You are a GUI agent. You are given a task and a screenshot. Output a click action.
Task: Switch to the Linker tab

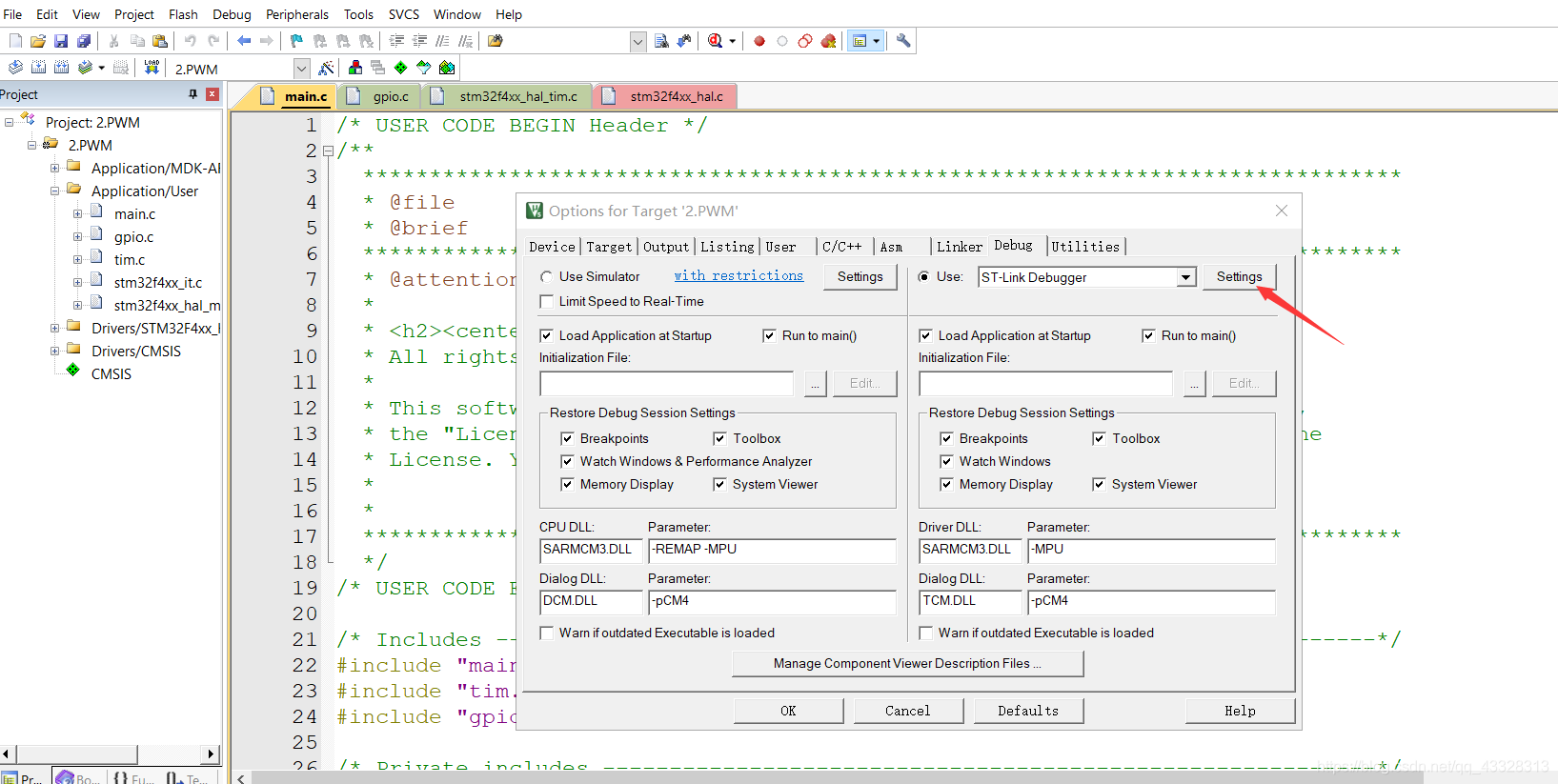tap(959, 247)
